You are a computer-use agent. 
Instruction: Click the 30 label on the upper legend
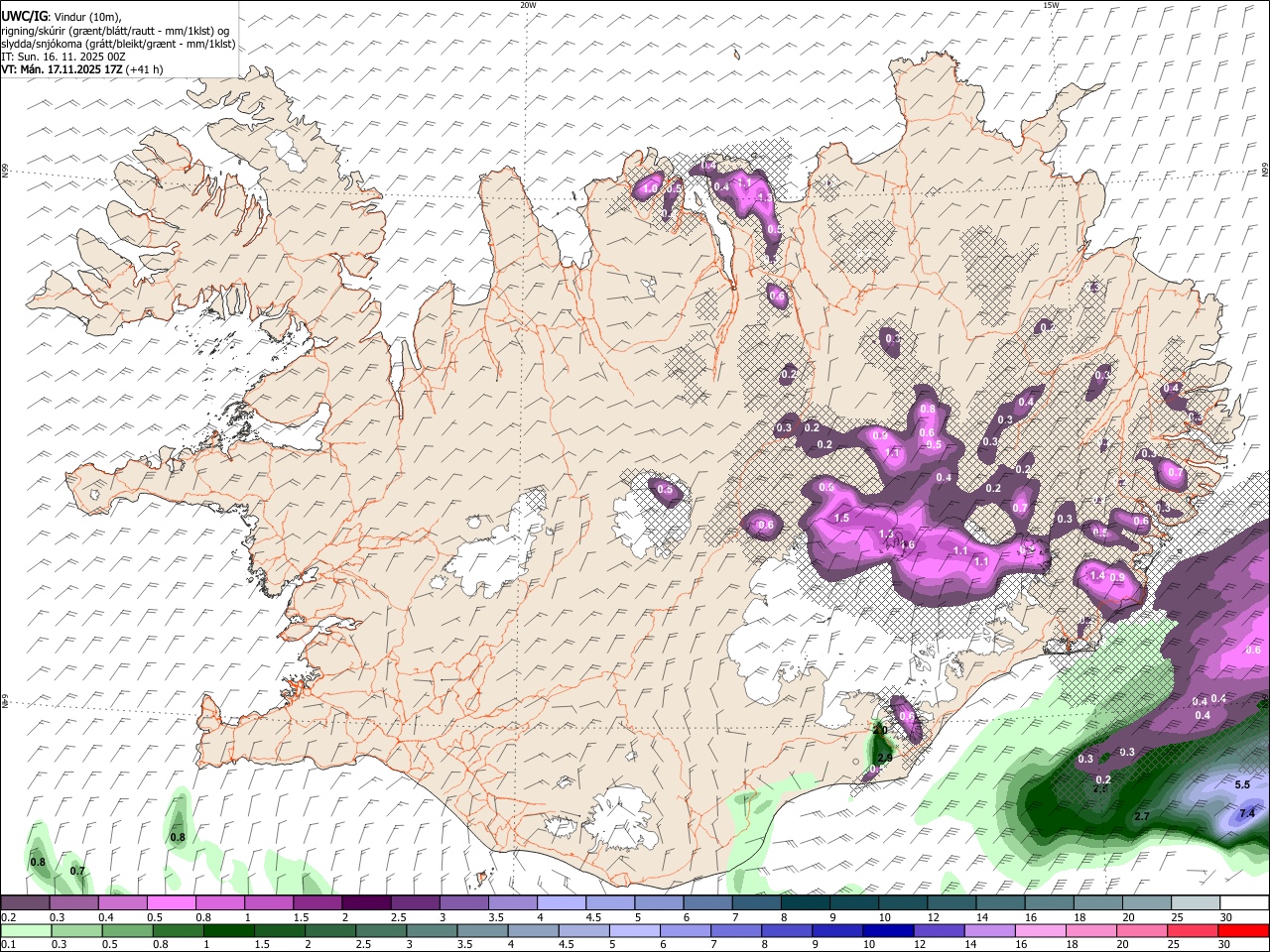coord(1226,917)
